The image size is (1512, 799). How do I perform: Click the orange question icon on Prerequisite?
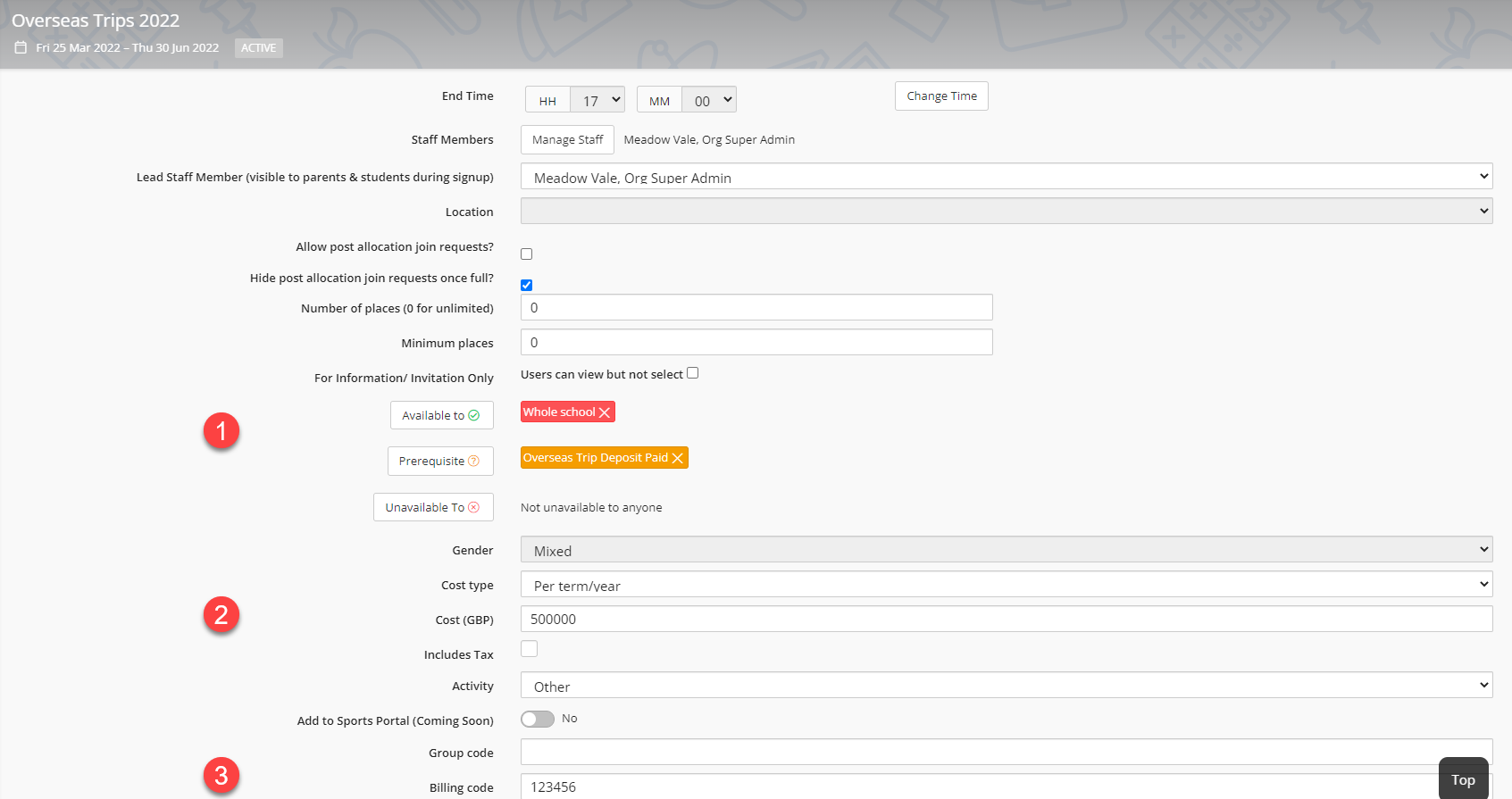click(474, 461)
